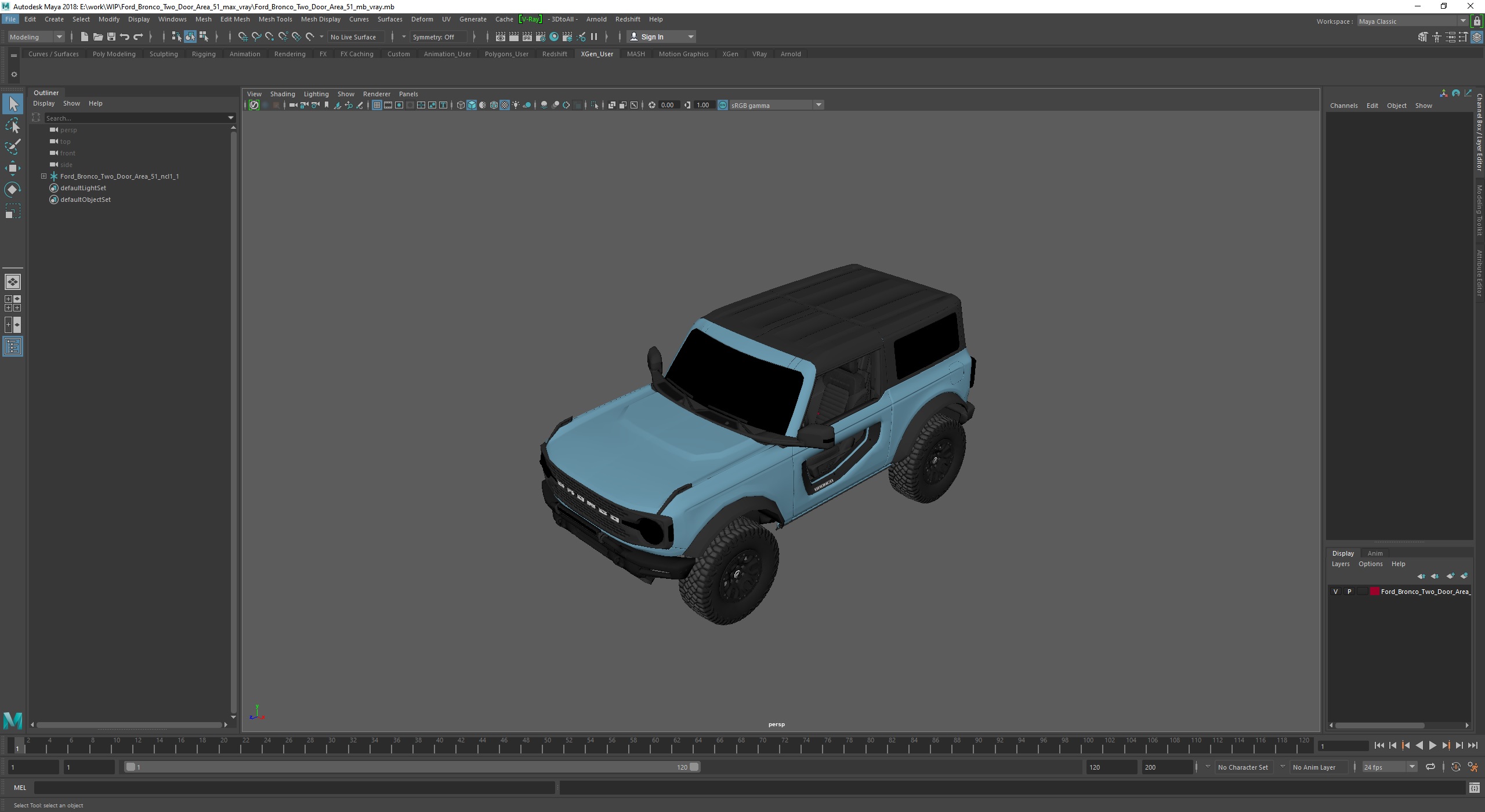Select by hierarchy mode icon
The height and width of the screenshot is (812, 1485).
(x=176, y=37)
